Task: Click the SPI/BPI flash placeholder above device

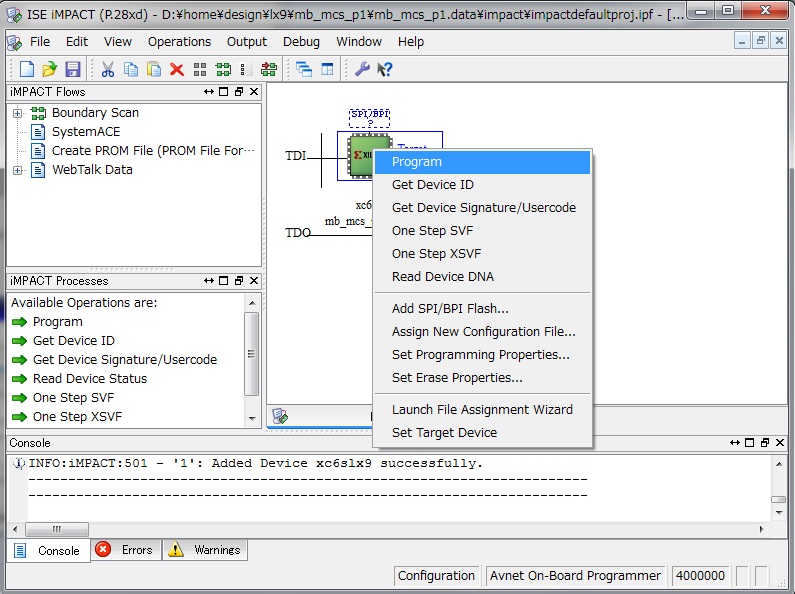Action: pyautogui.click(x=370, y=118)
